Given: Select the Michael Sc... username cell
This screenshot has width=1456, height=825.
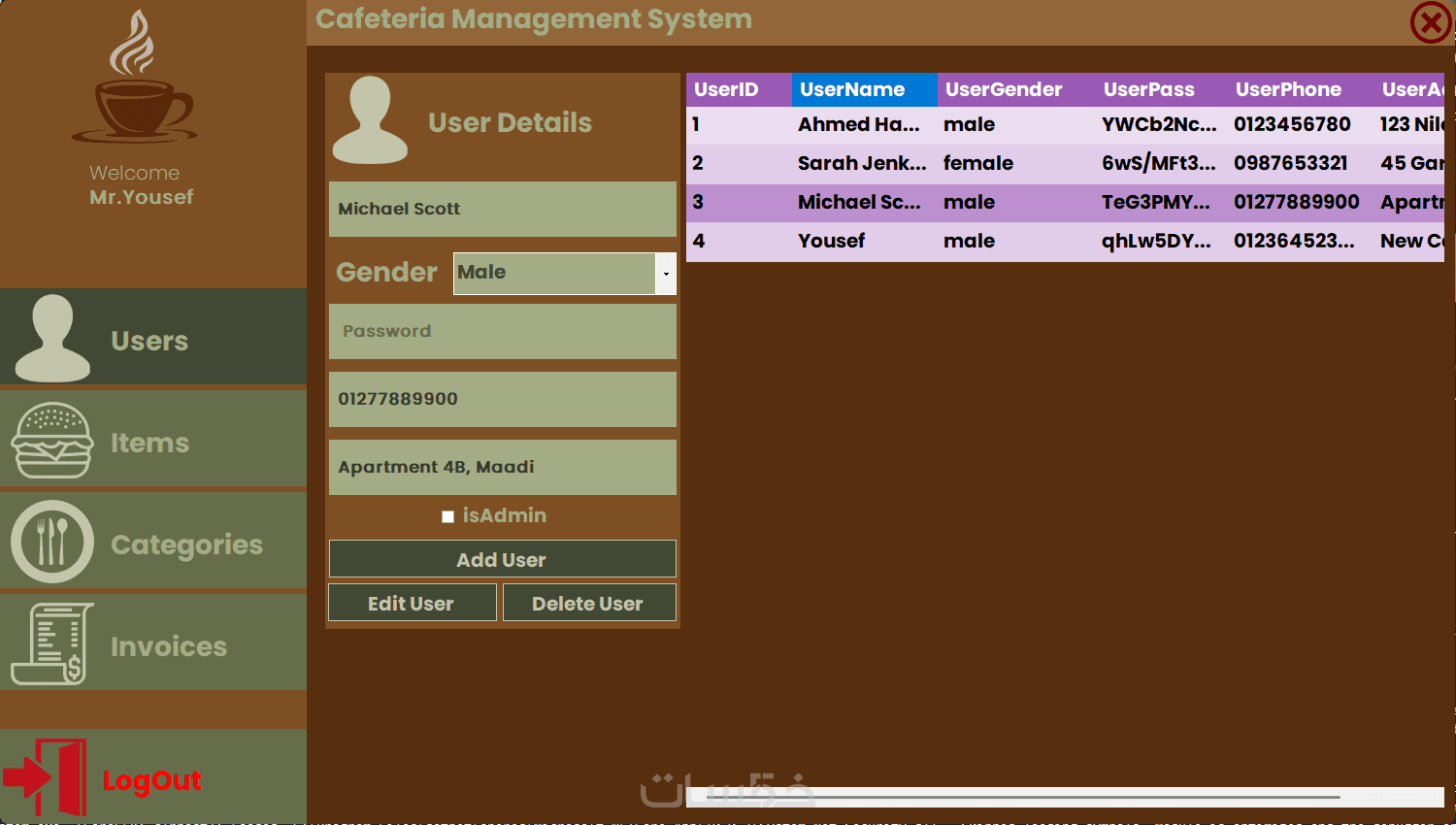Looking at the screenshot, I should pyautogui.click(x=865, y=202).
